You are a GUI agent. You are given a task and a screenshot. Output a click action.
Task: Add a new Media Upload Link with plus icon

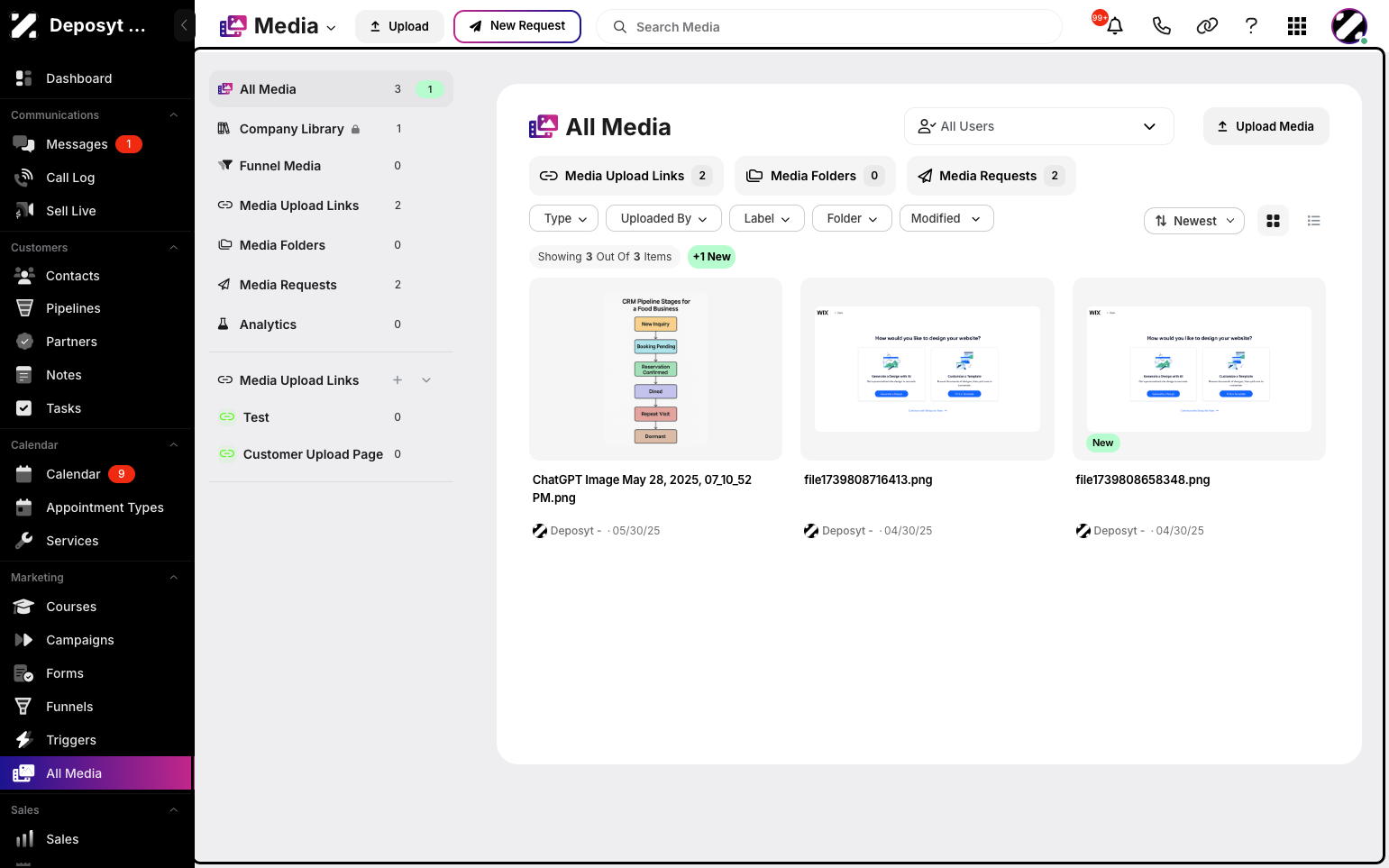398,380
